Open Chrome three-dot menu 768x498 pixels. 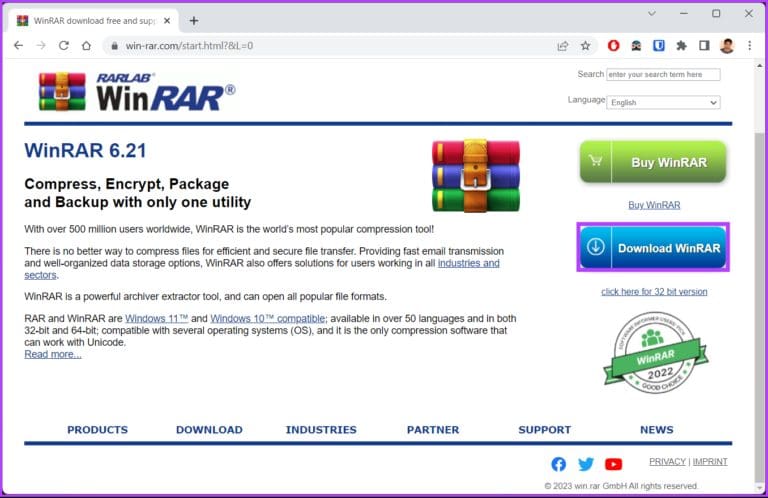click(x=748, y=46)
